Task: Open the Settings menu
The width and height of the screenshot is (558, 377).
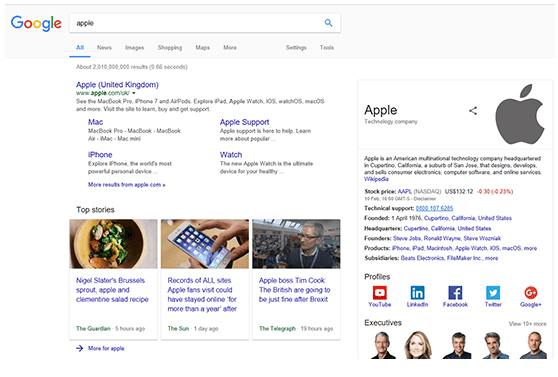Action: click(296, 47)
